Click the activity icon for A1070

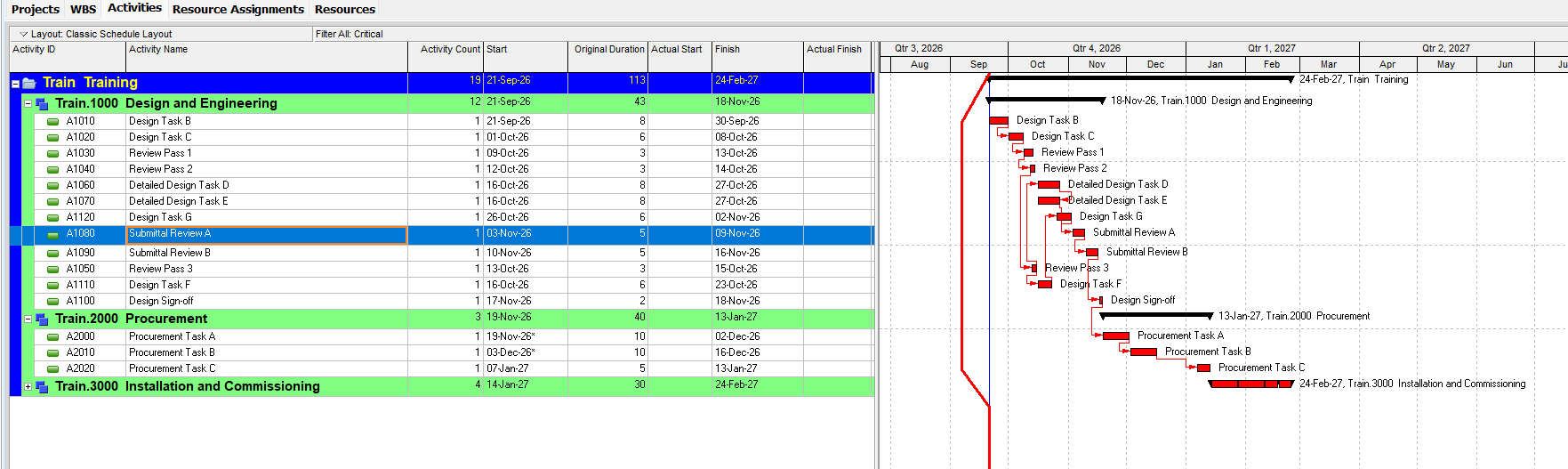coord(52,202)
